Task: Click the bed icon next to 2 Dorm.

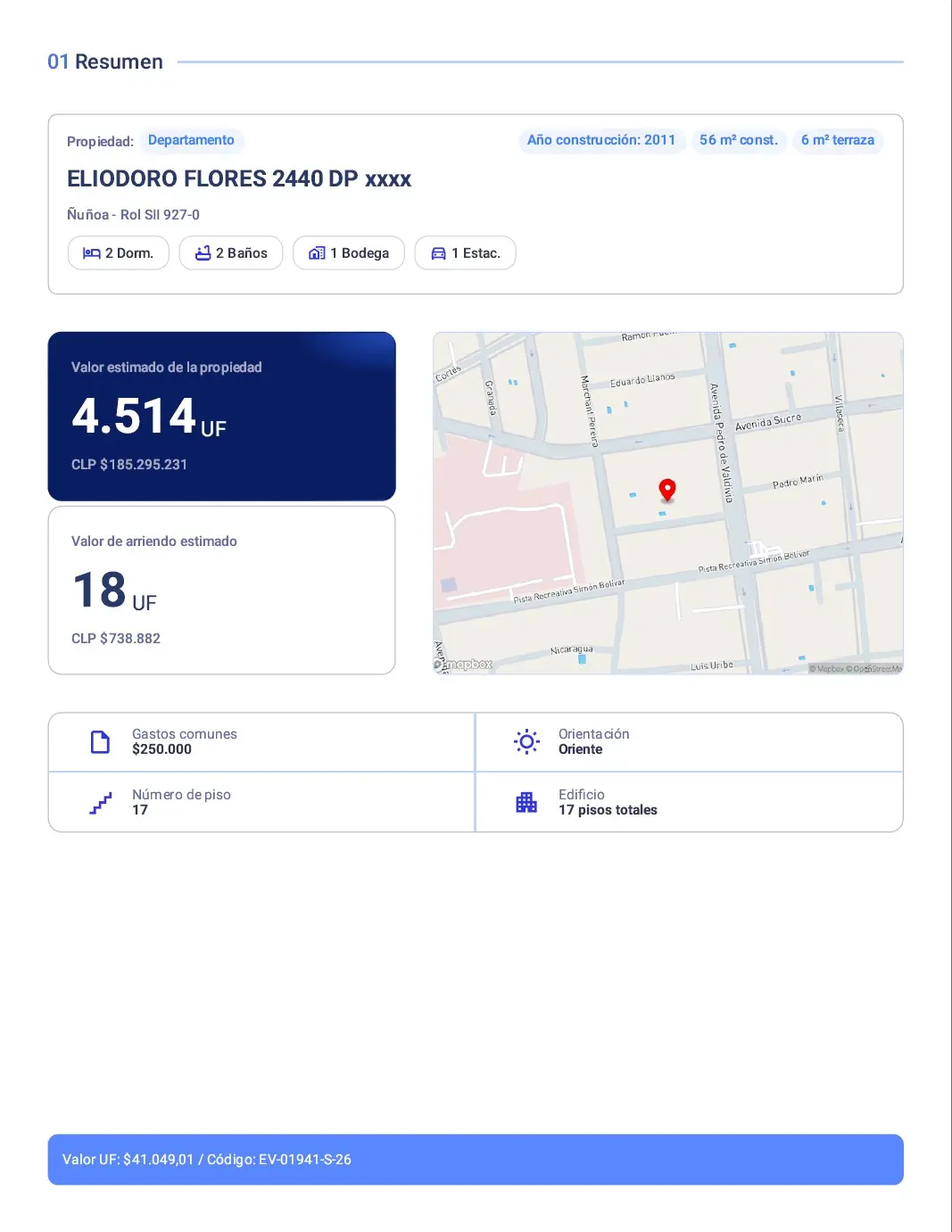Action: [91, 253]
